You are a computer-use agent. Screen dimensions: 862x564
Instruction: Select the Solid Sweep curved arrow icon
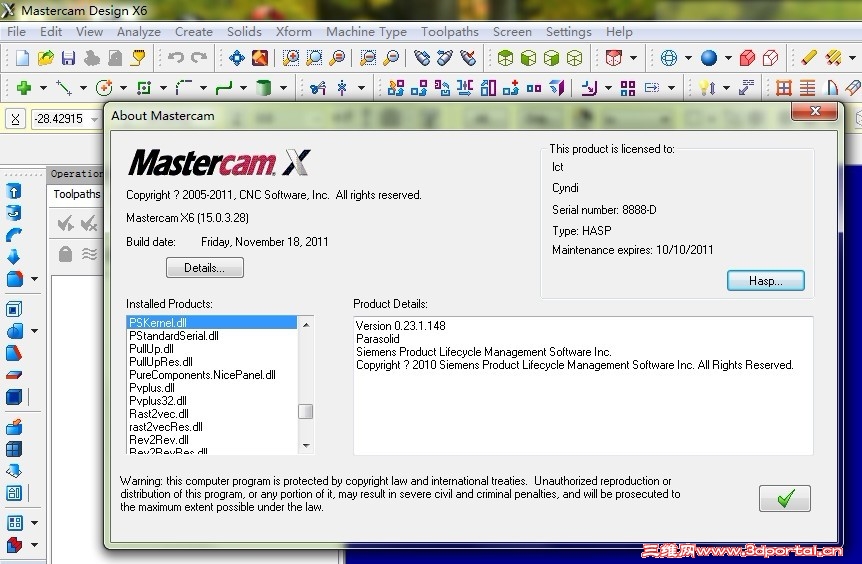pos(14,235)
